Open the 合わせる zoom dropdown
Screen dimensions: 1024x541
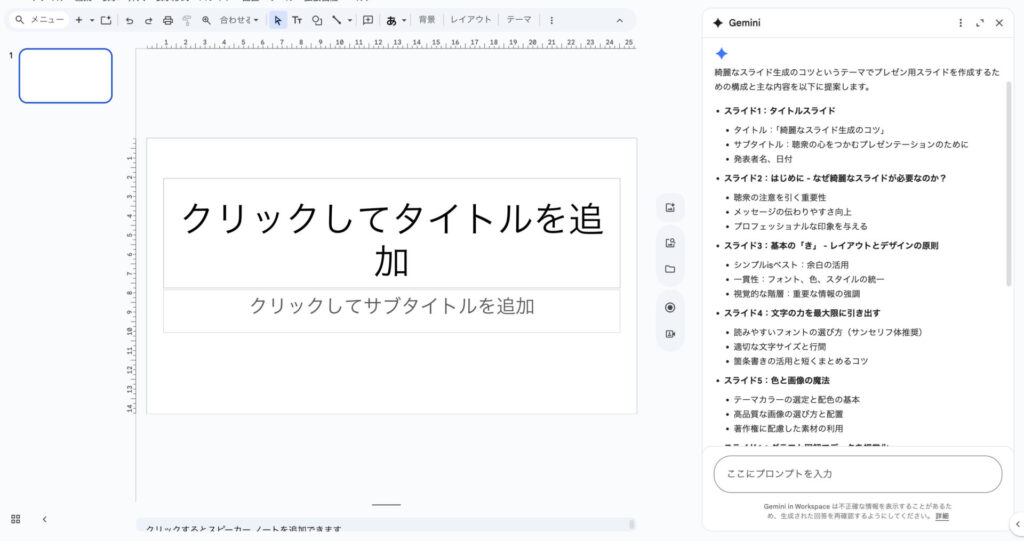click(x=239, y=20)
